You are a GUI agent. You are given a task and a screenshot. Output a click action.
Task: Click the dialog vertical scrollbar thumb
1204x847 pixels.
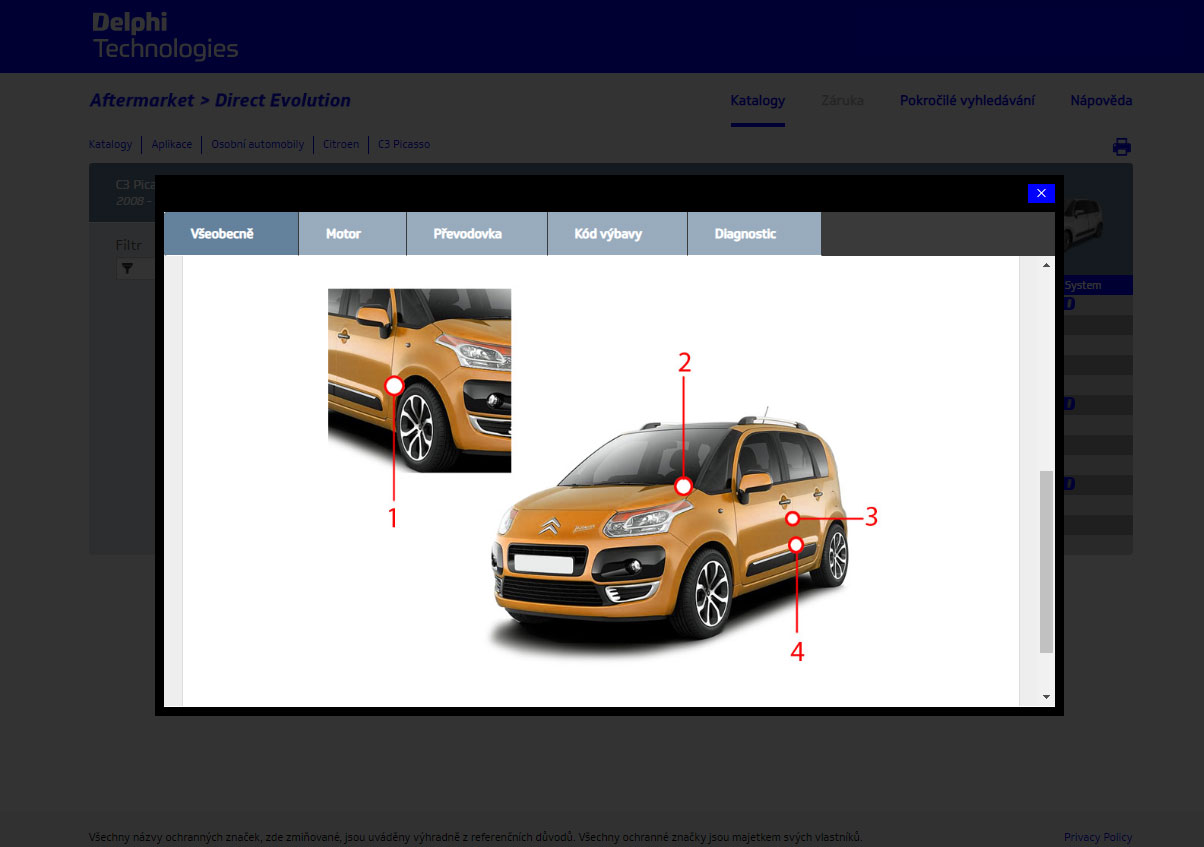coord(1047,562)
